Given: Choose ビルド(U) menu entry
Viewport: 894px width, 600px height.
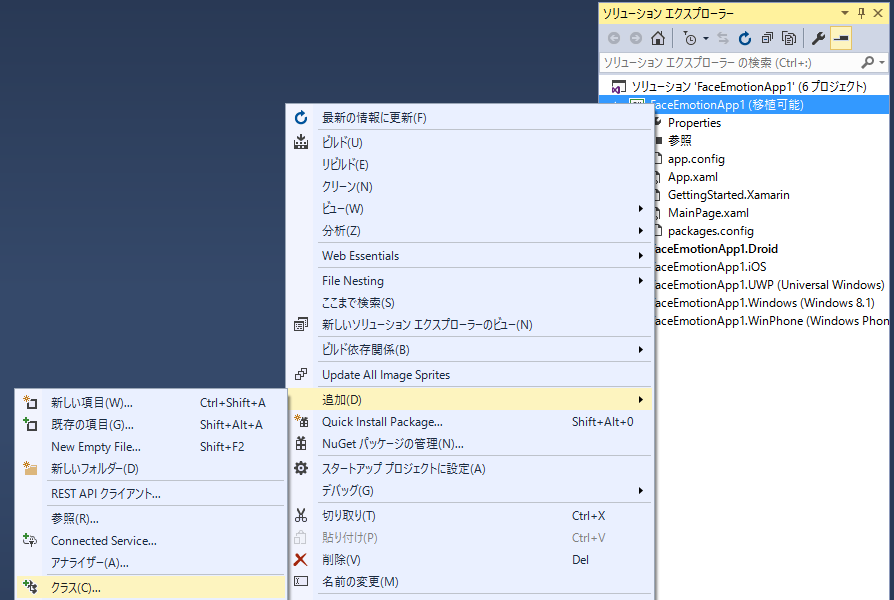Looking at the screenshot, I should 470,143.
